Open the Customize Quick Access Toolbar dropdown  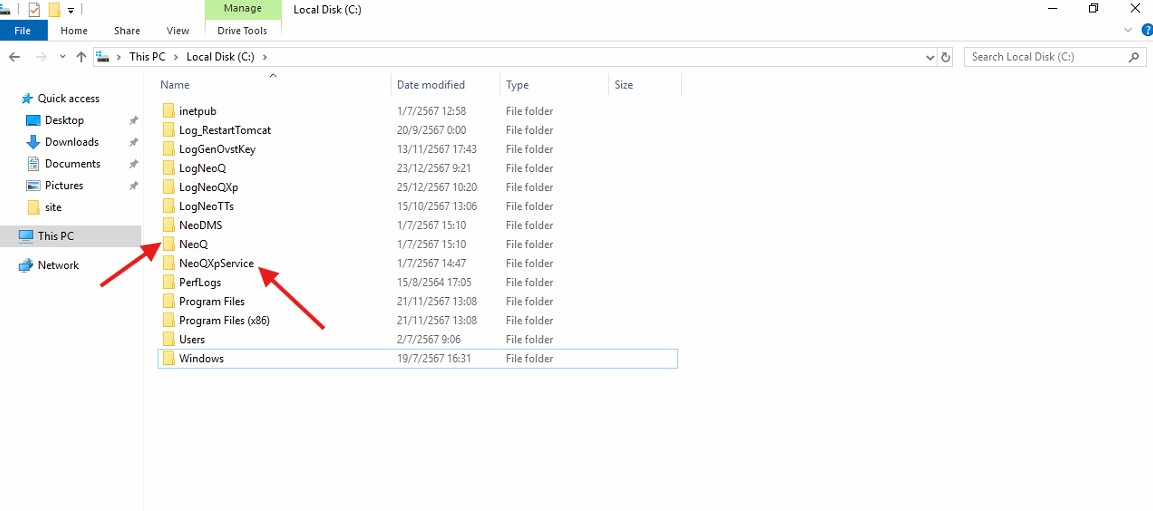[71, 10]
